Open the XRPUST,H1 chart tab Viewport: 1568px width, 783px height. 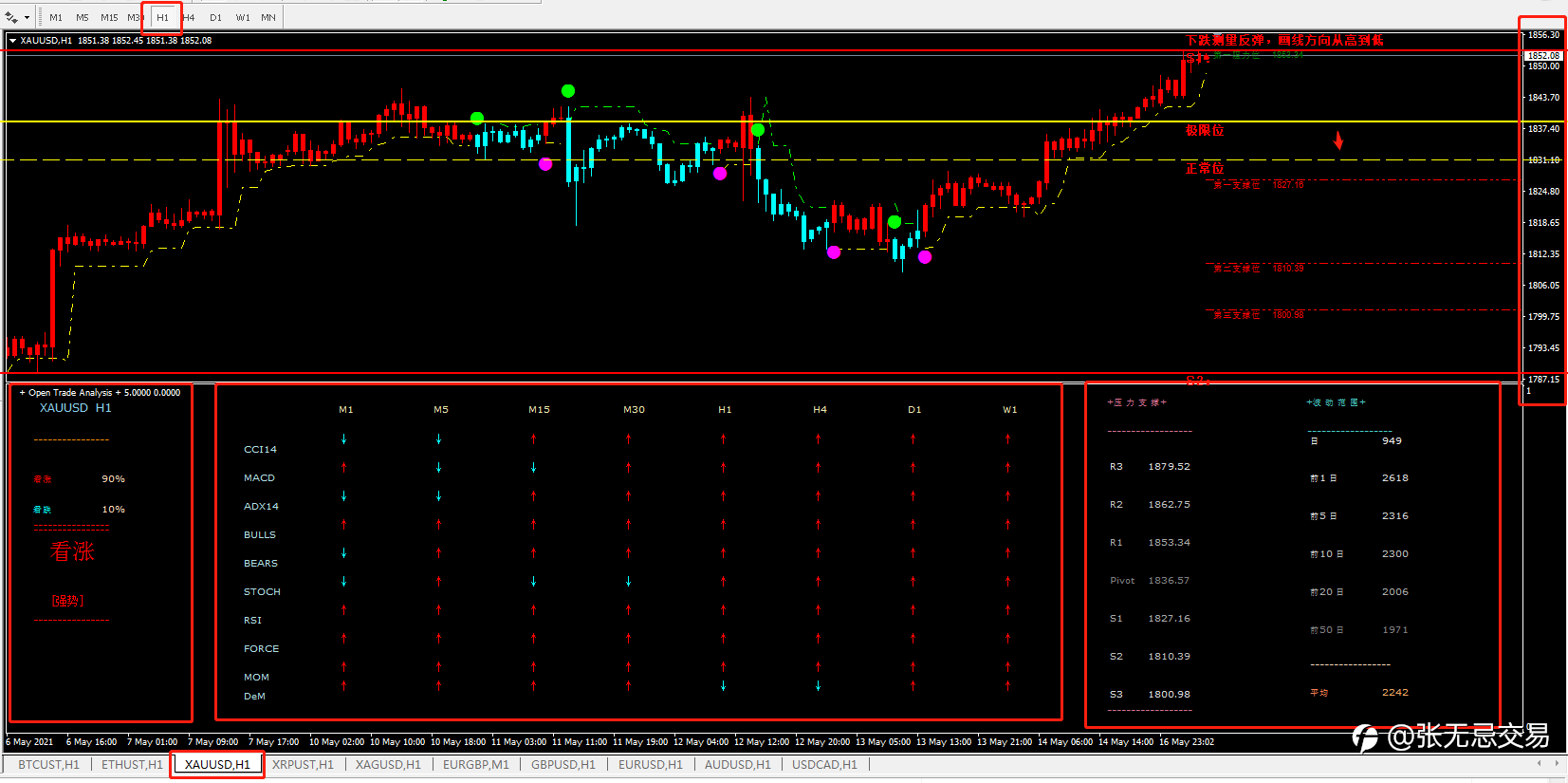click(303, 764)
